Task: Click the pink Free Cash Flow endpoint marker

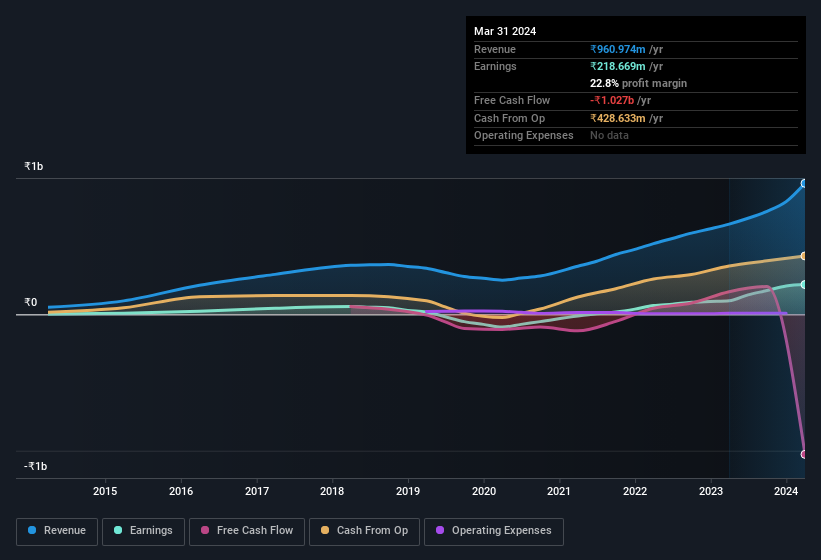Action: coord(804,454)
